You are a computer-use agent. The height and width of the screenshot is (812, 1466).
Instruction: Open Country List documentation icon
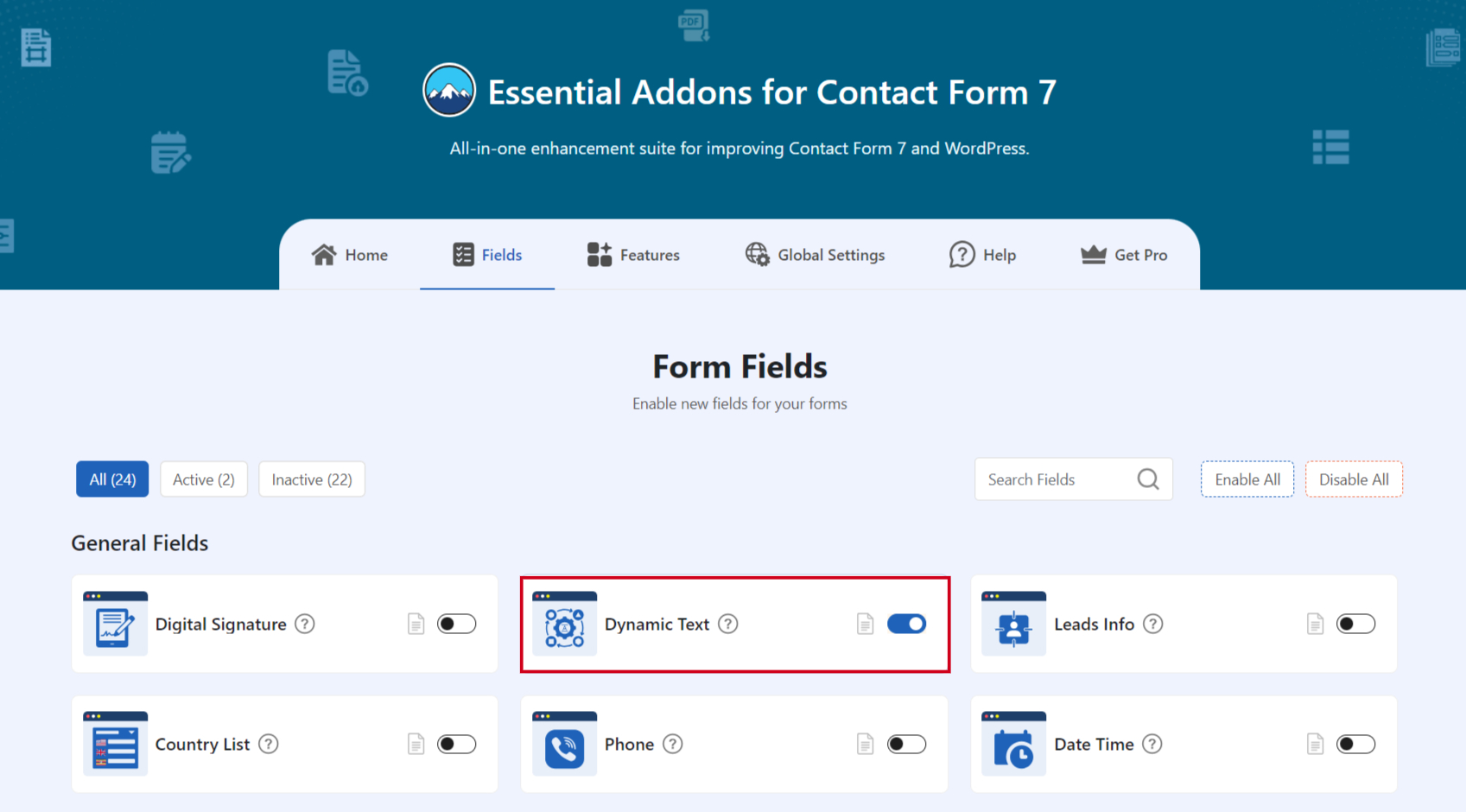pos(416,744)
